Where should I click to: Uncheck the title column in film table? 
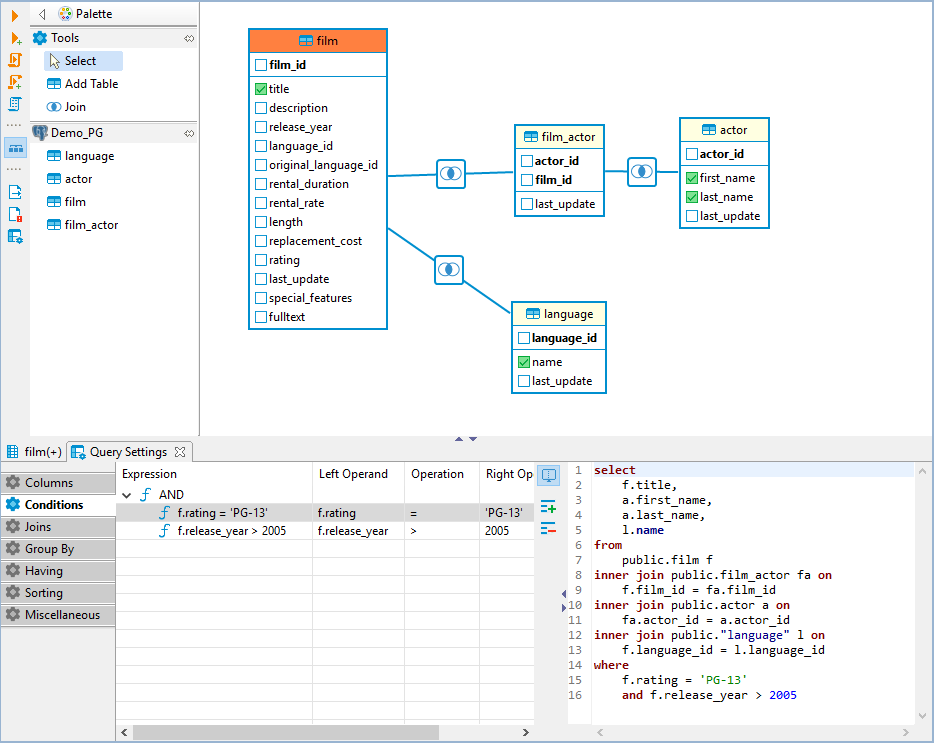click(x=261, y=89)
